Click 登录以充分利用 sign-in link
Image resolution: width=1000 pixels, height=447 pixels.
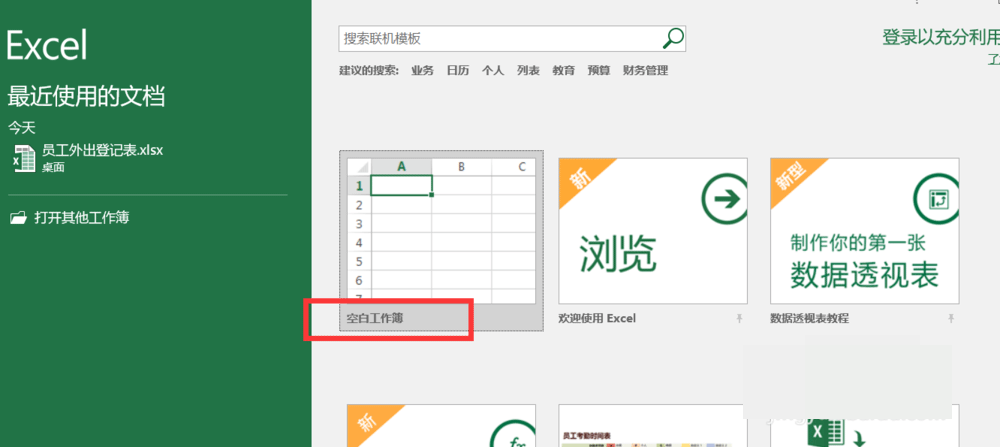[941, 38]
